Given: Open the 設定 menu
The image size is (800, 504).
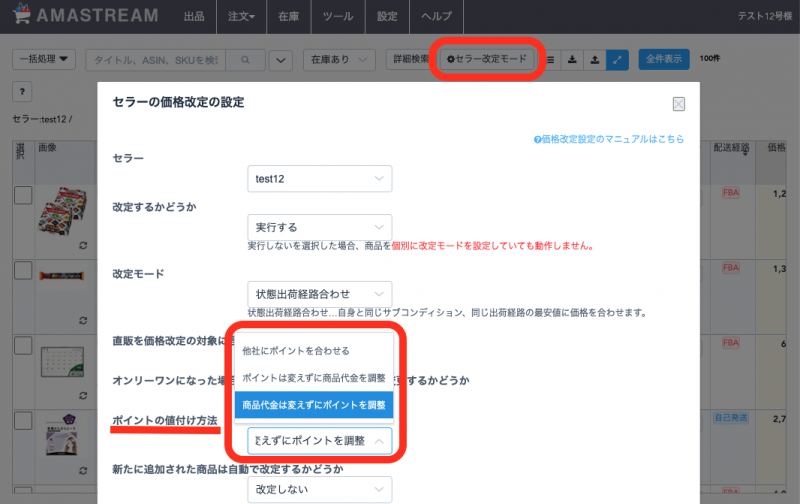Looking at the screenshot, I should click(387, 16).
